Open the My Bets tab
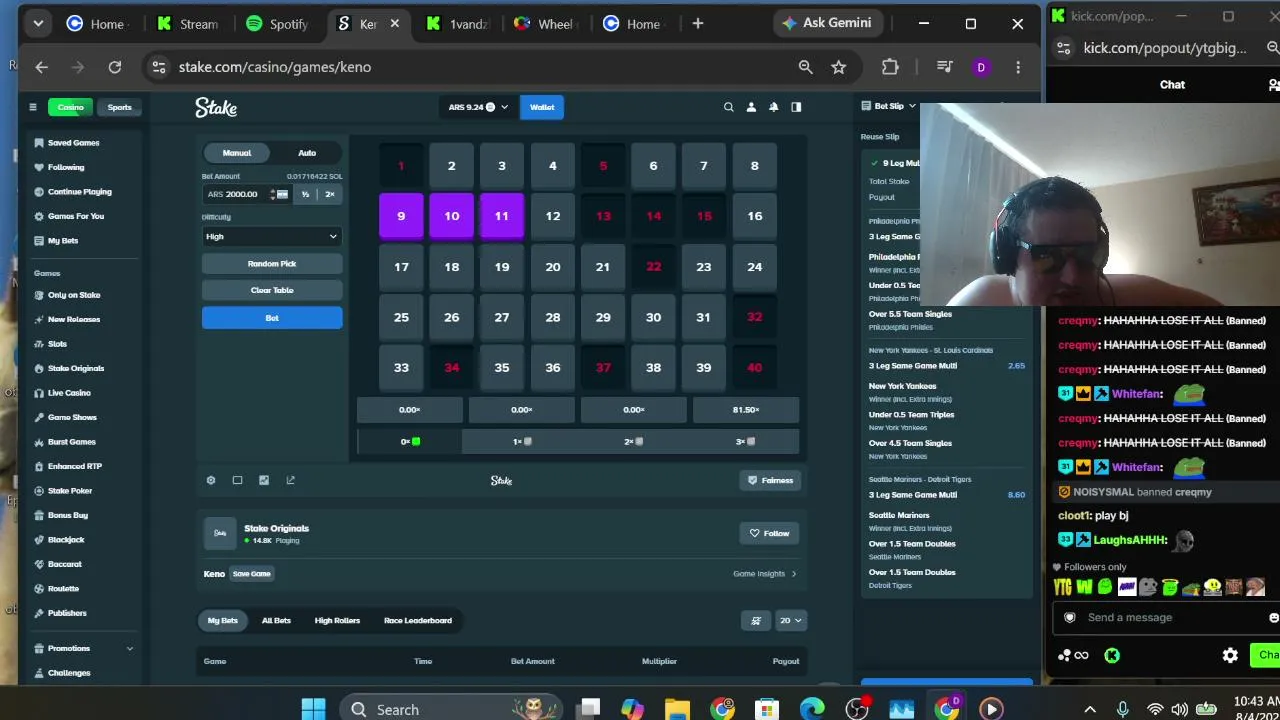 click(223, 620)
